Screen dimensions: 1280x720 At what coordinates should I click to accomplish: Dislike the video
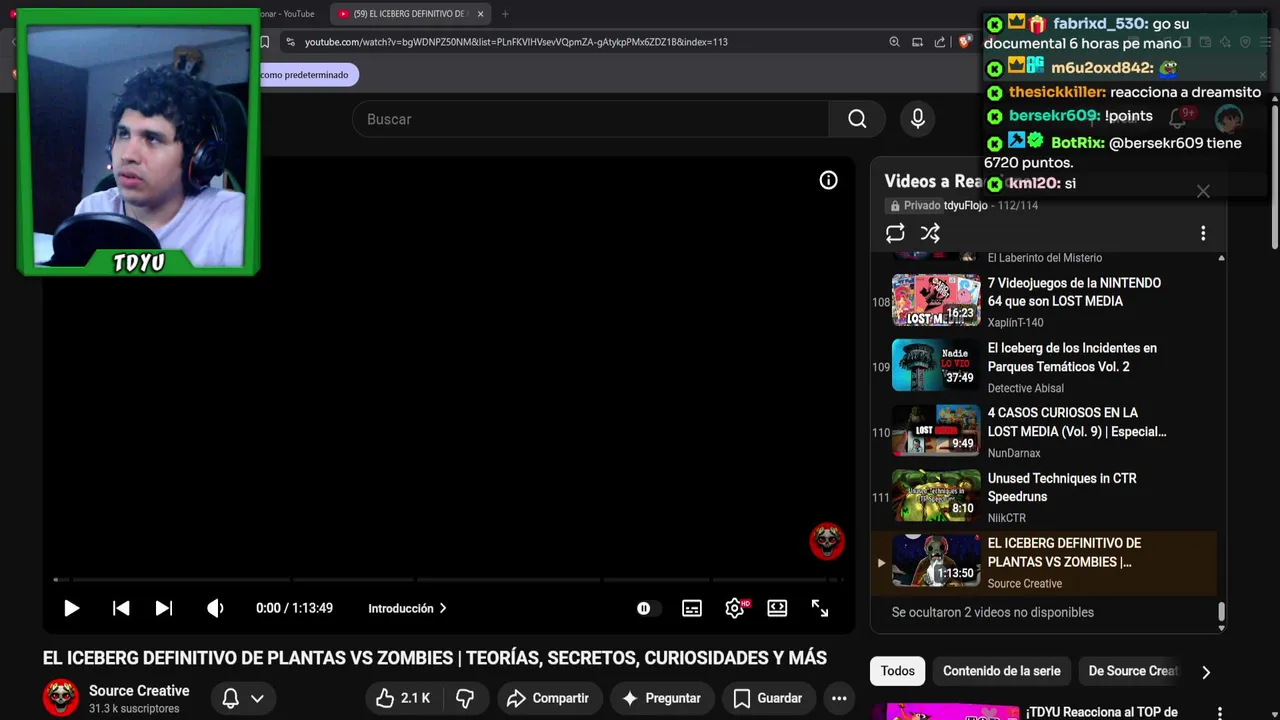click(x=465, y=698)
